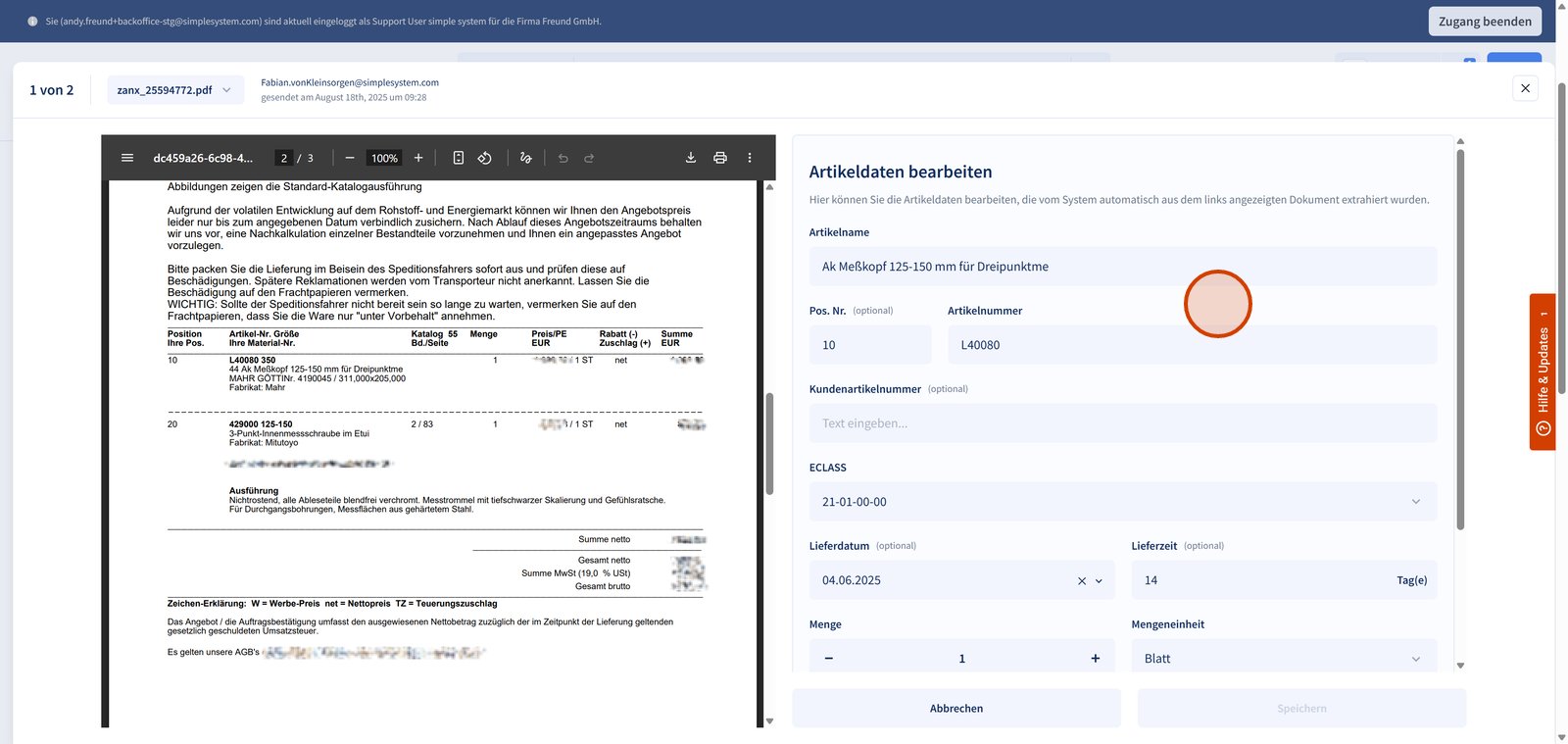This screenshot has width=1568, height=744.
Task: Open the PDF viewer sidebar menu
Action: click(127, 158)
